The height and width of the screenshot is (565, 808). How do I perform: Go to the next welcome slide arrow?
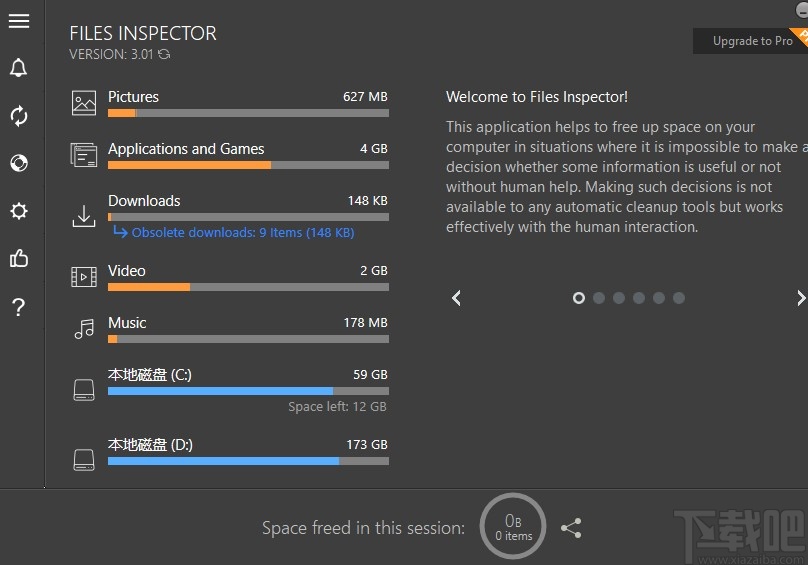click(800, 298)
